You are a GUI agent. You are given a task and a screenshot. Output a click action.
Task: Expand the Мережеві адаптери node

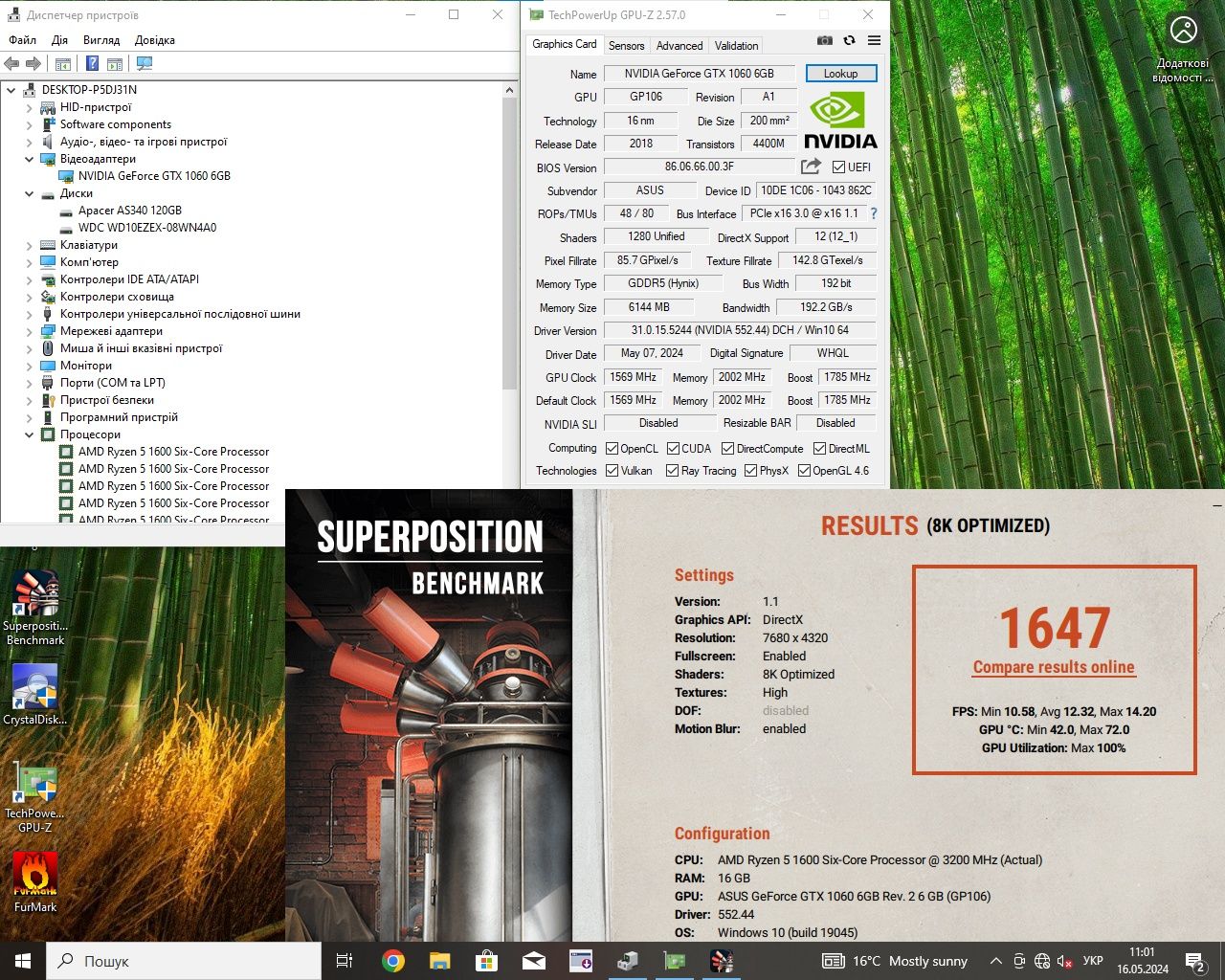point(29,331)
